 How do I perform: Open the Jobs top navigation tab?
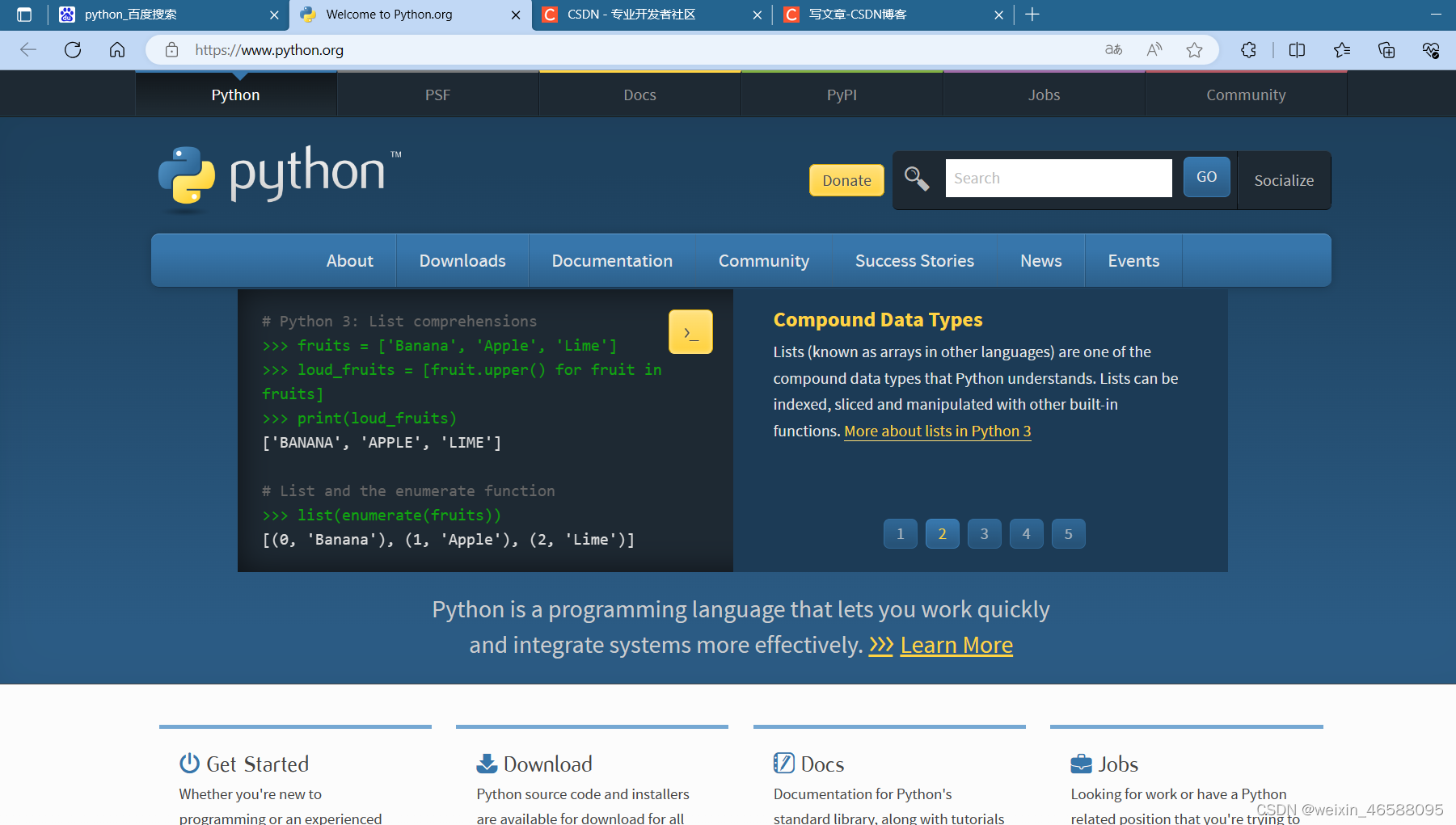point(1044,95)
